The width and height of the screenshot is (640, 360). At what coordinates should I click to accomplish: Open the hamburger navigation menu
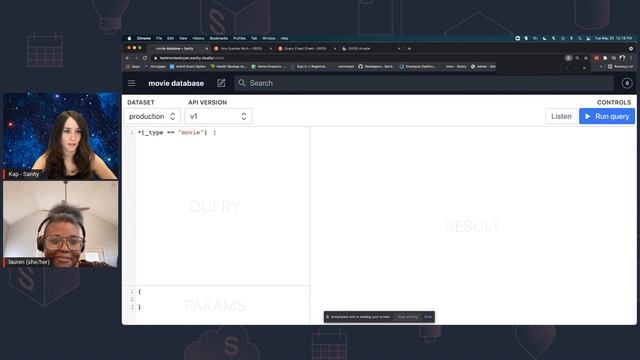131,83
